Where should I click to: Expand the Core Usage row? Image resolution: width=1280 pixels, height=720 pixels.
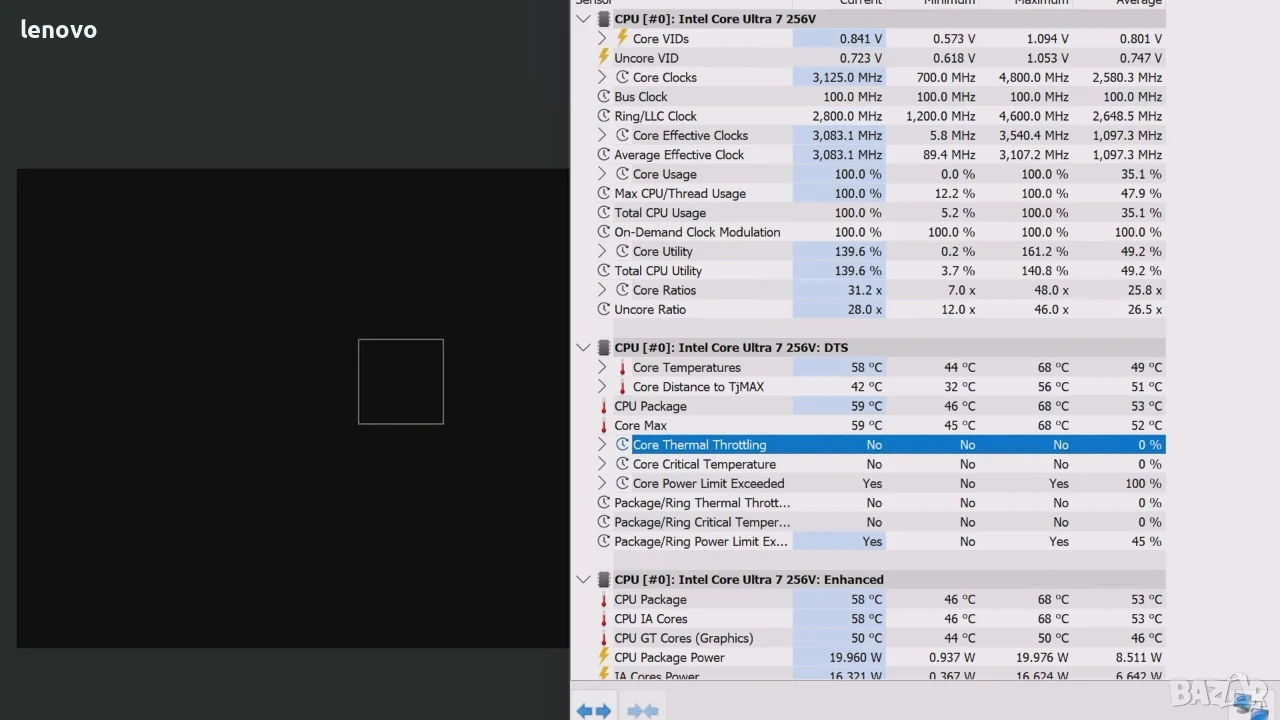tap(602, 174)
